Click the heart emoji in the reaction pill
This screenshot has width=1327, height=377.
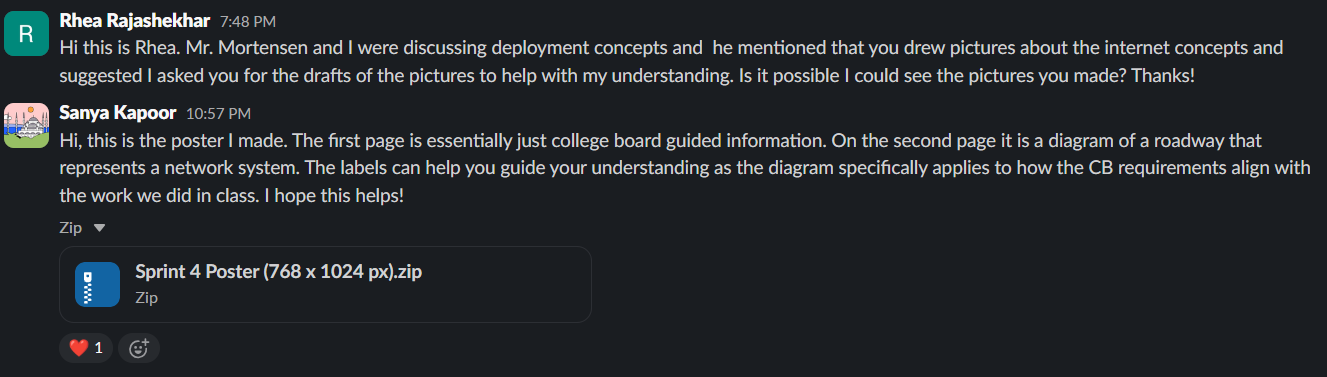[79, 348]
